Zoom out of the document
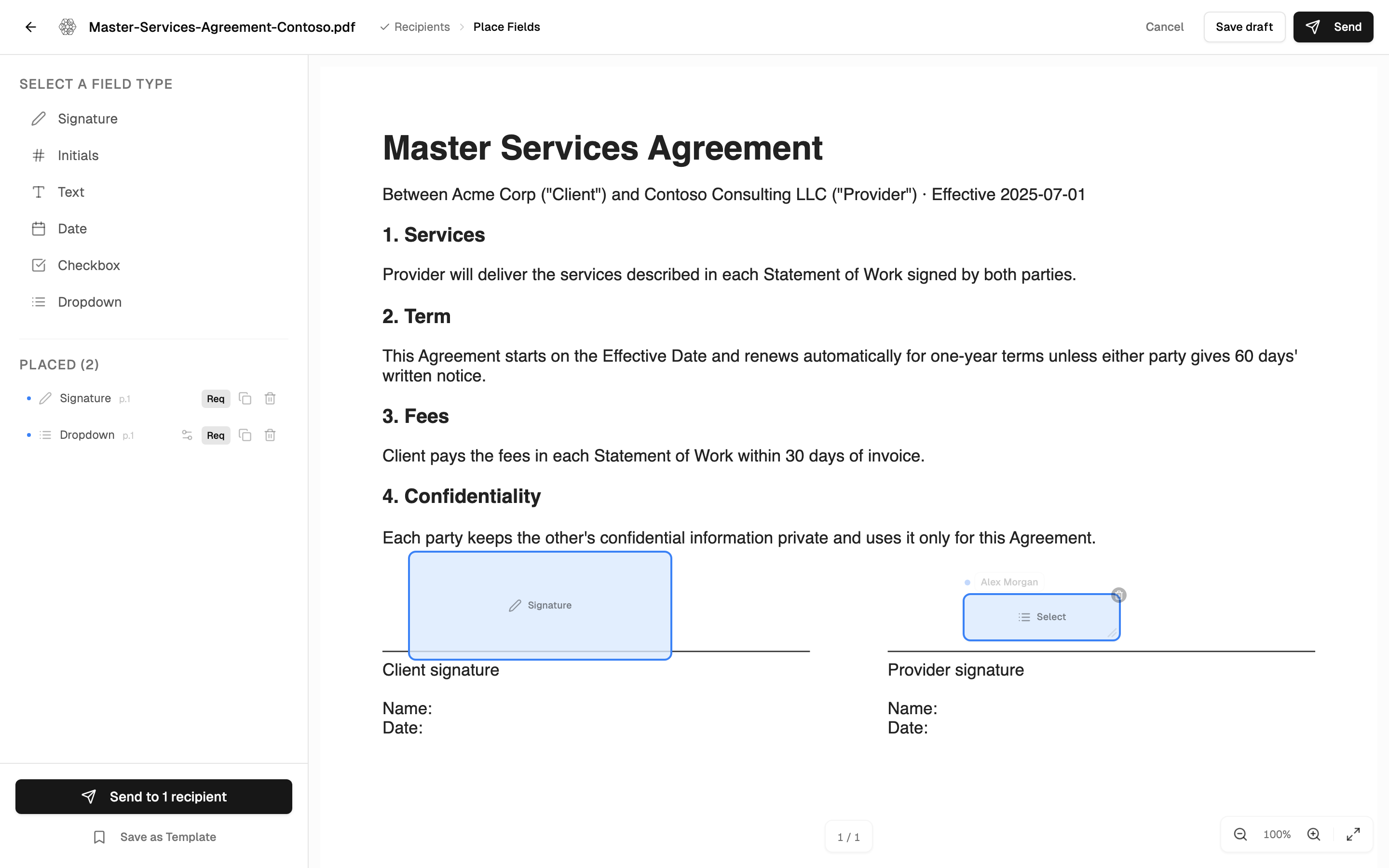 tap(1240, 835)
